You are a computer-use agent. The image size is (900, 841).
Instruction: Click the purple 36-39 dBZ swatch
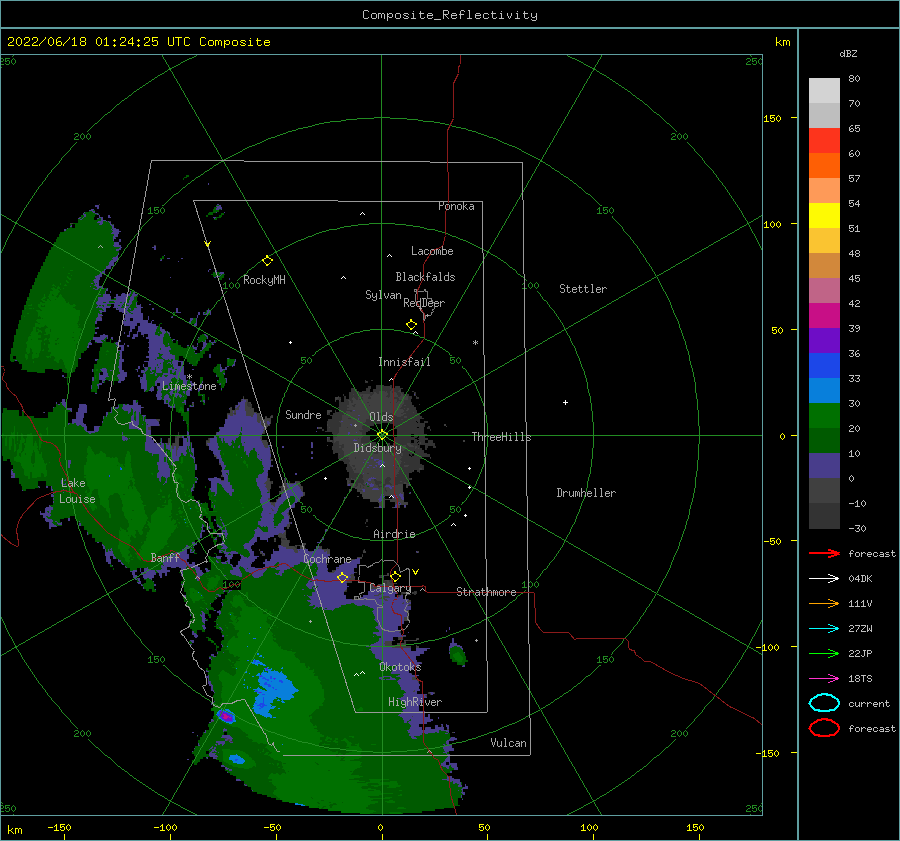point(824,340)
